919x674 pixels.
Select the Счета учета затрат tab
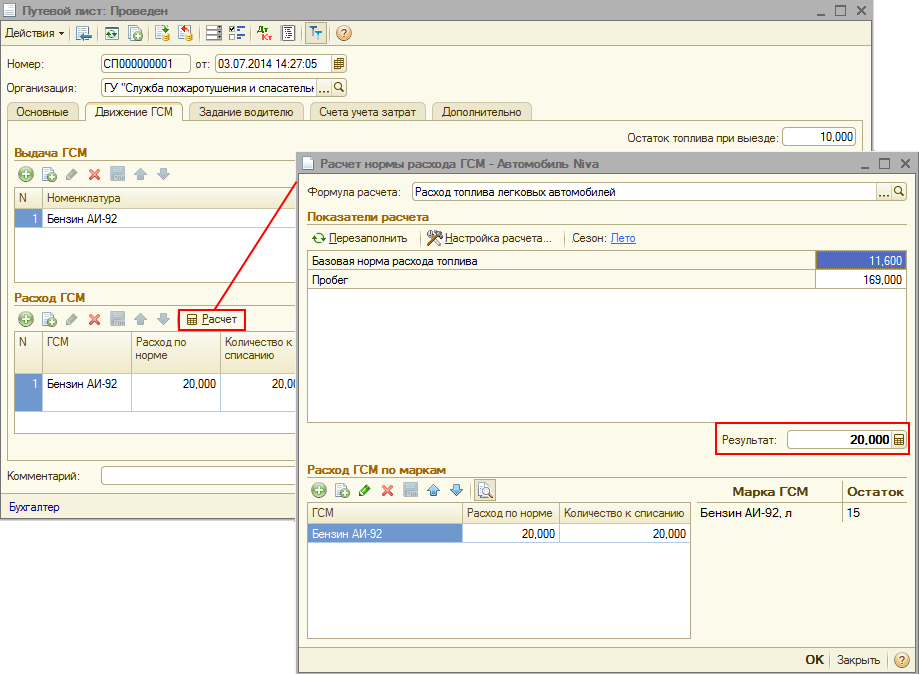coord(369,112)
